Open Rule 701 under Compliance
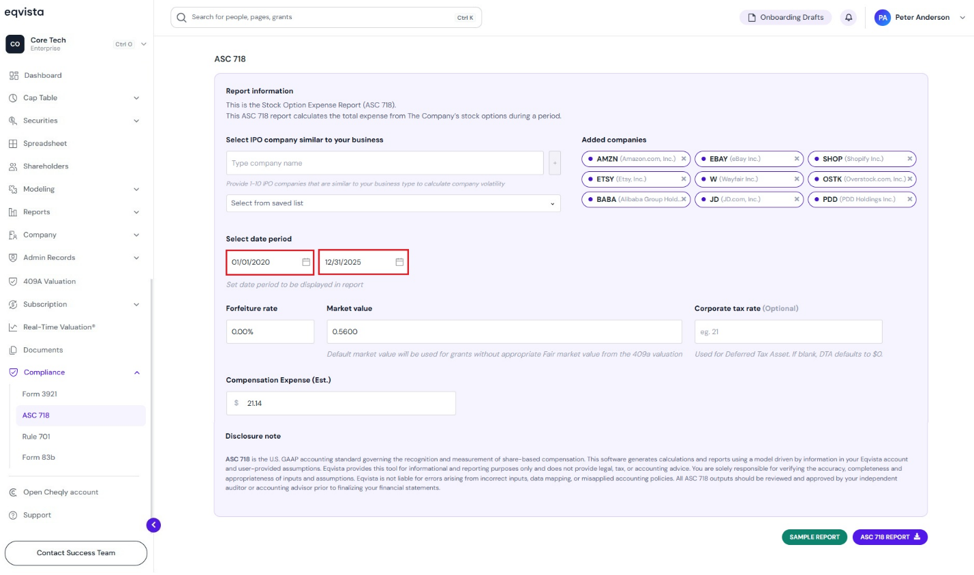Viewport: 974px width, 575px height. tap(36, 437)
